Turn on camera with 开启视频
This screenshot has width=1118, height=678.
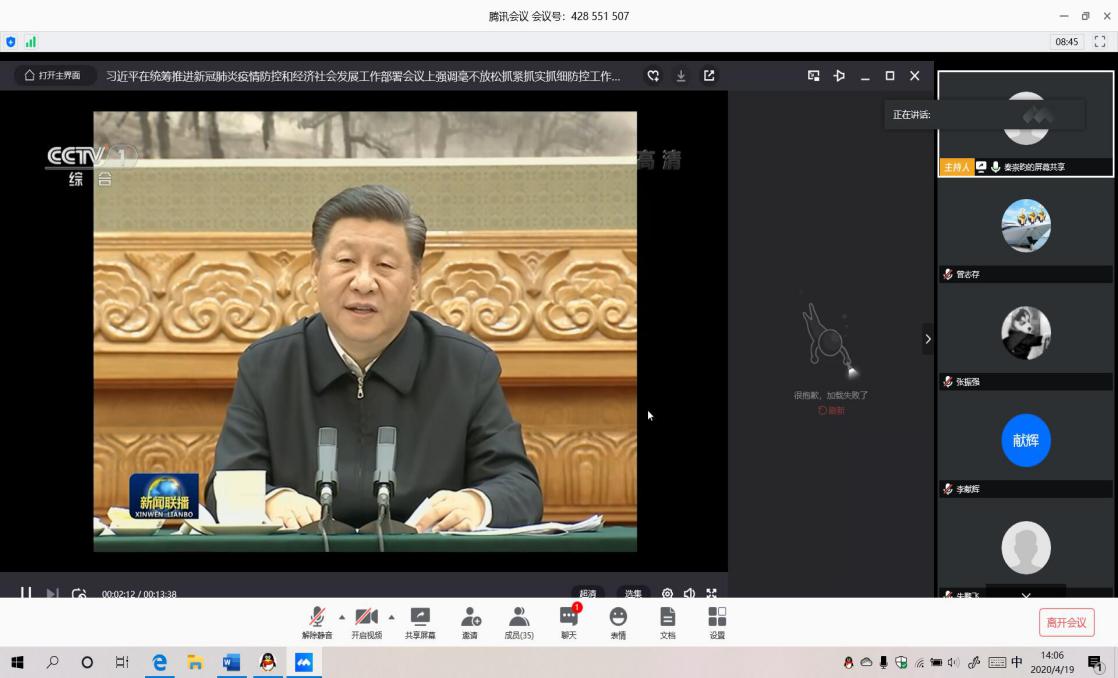[366, 620]
